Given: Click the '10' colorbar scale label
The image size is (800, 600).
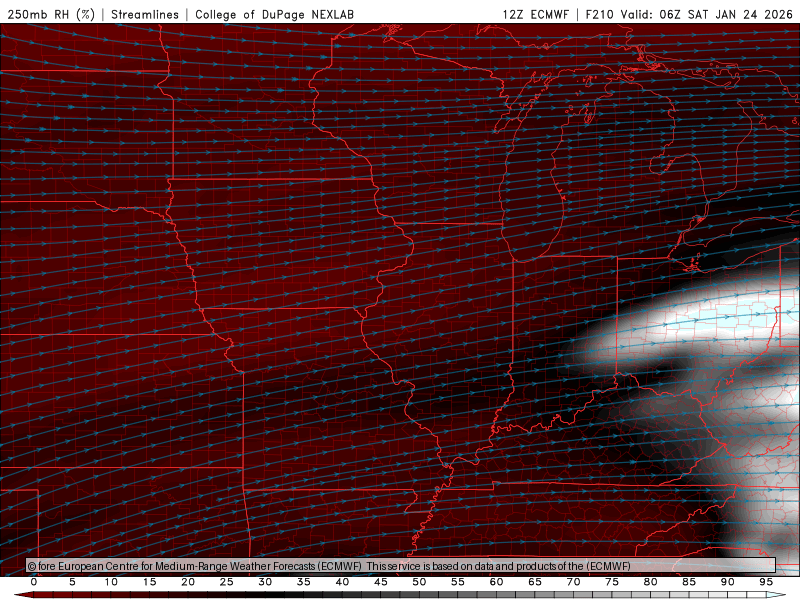Looking at the screenshot, I should [x=111, y=582].
